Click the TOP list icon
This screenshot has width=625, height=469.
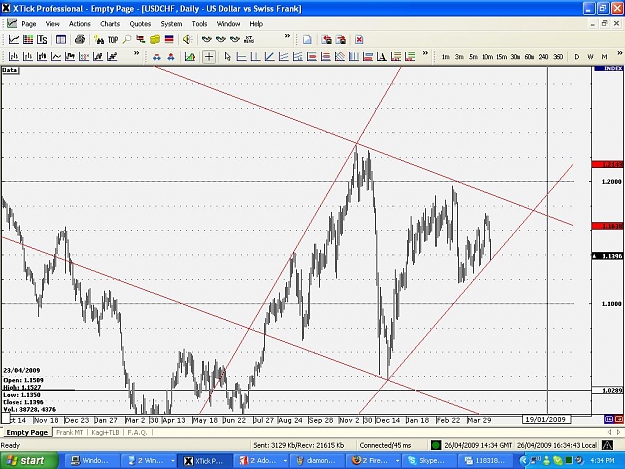[113, 39]
